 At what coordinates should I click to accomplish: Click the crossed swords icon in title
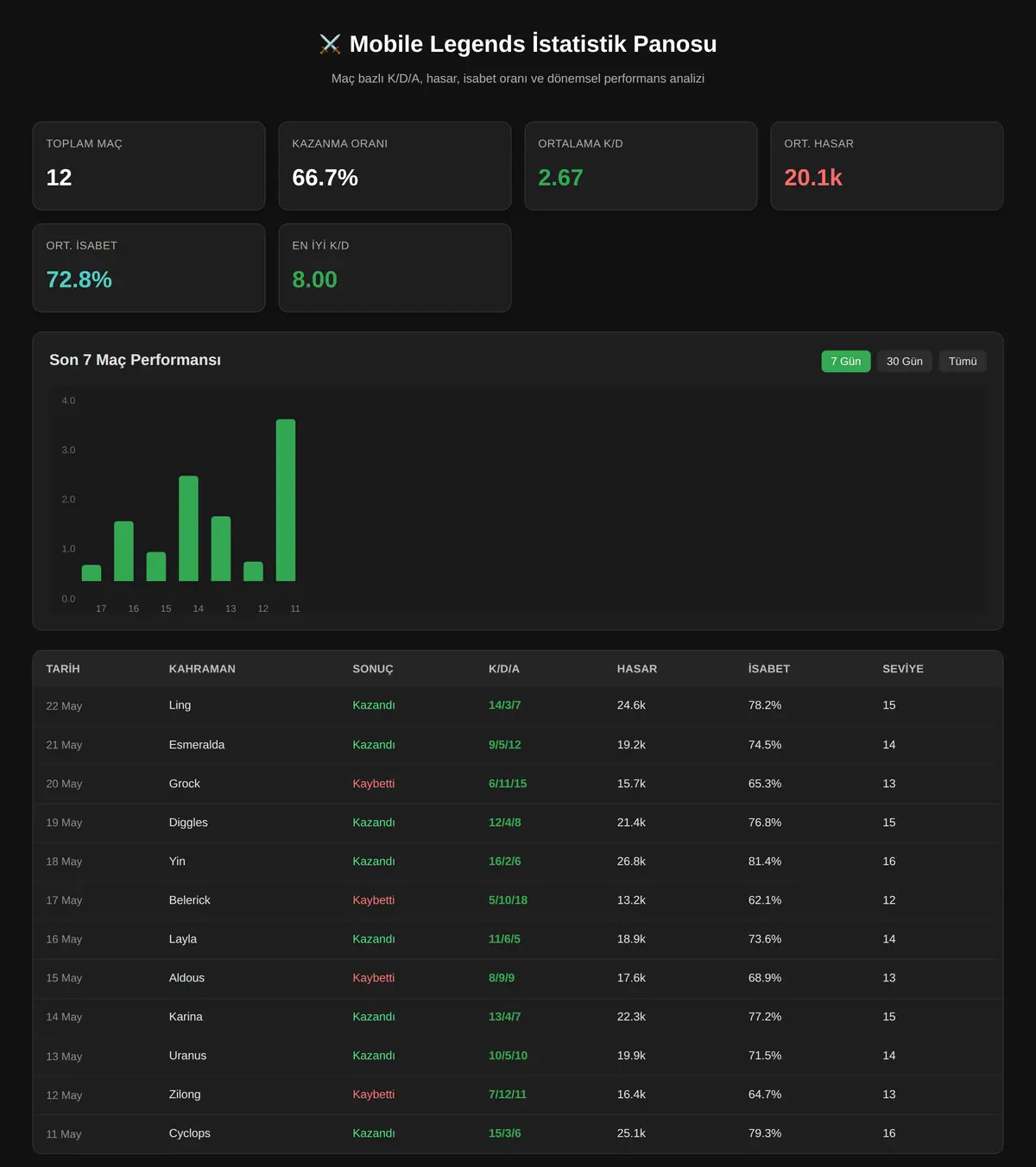[330, 44]
